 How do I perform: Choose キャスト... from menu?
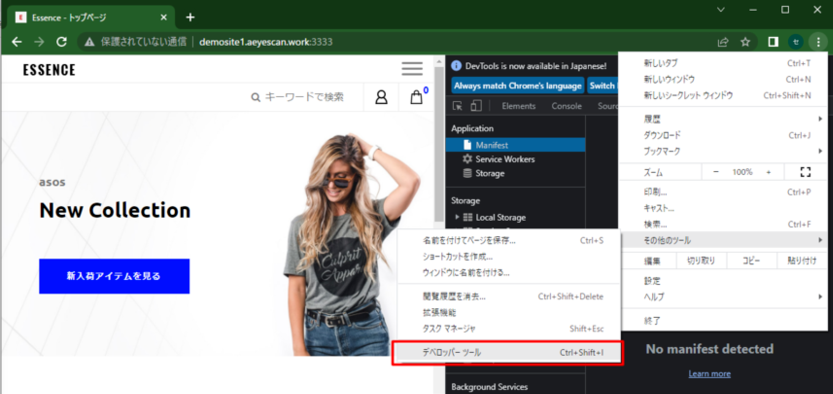point(723,208)
